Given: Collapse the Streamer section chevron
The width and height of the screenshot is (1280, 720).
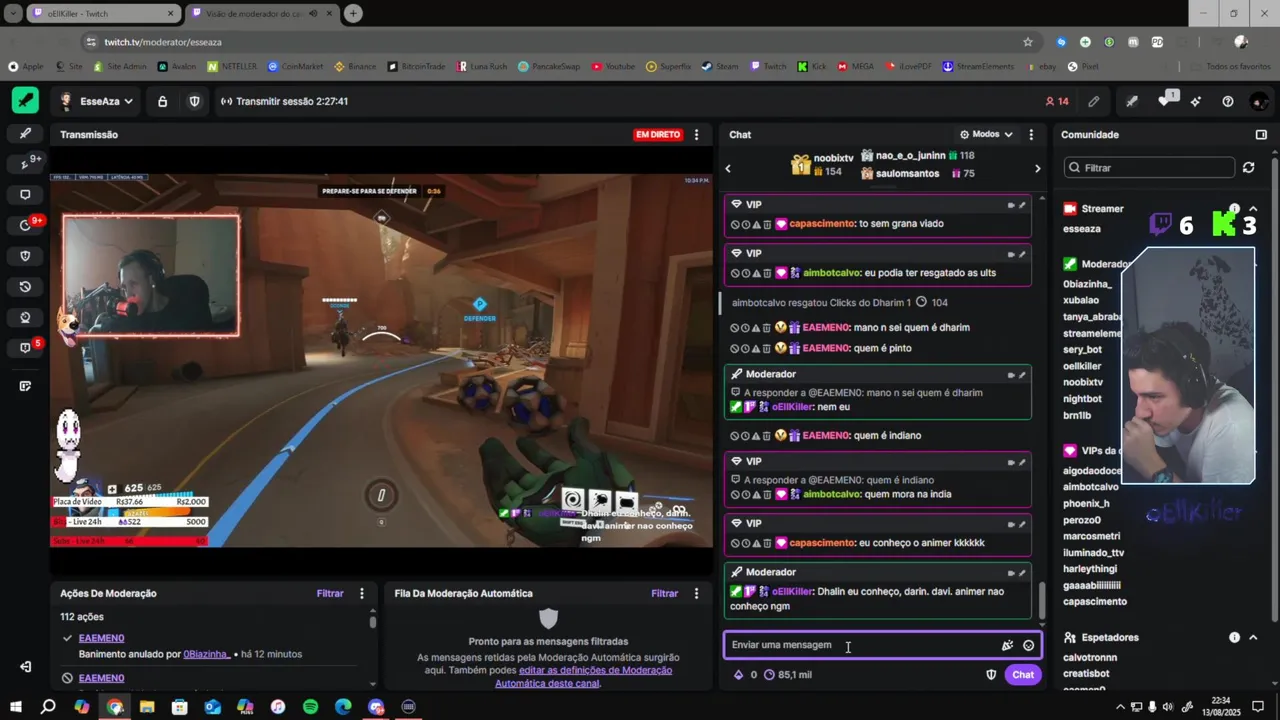Looking at the screenshot, I should [1253, 209].
